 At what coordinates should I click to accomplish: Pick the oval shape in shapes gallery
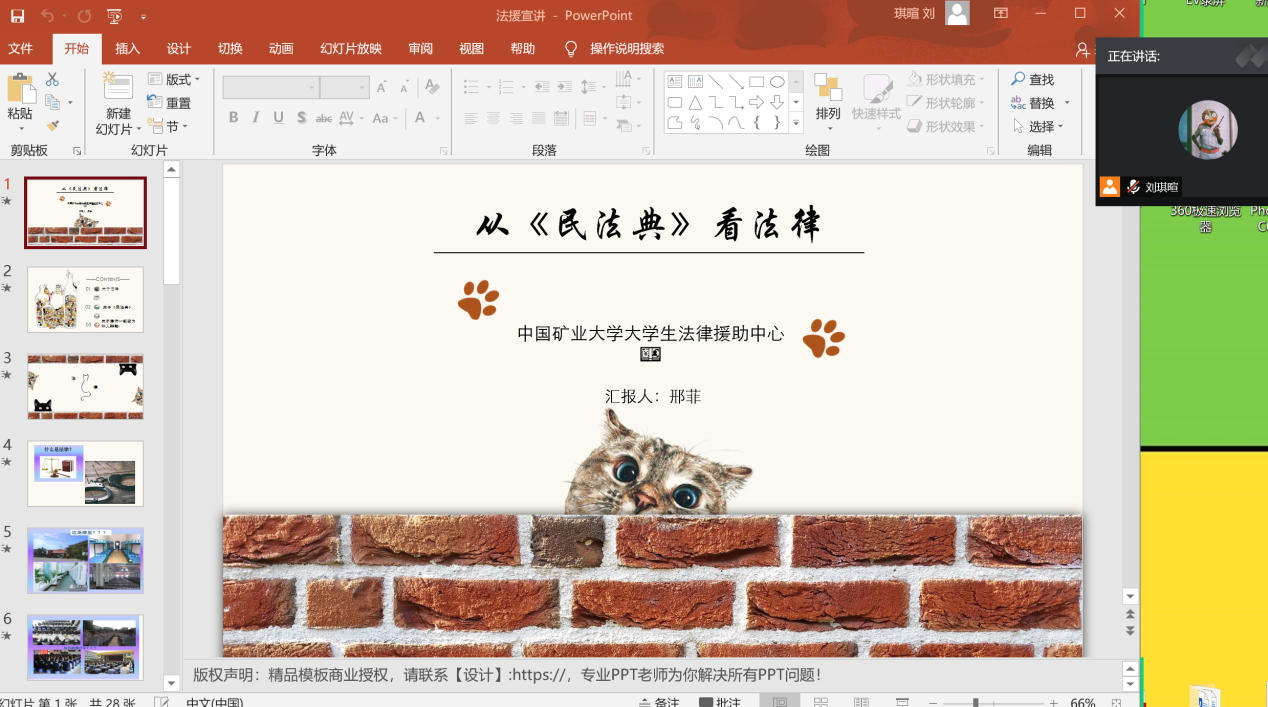point(777,82)
